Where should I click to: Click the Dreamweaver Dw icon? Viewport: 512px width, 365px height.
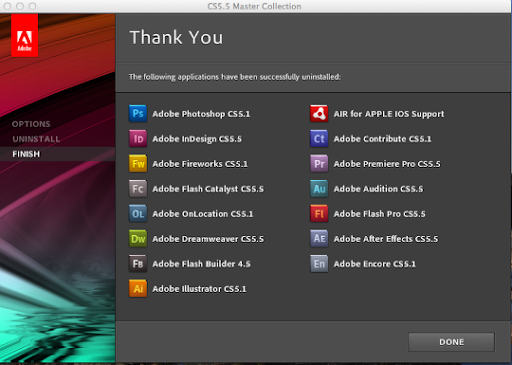tap(138, 239)
